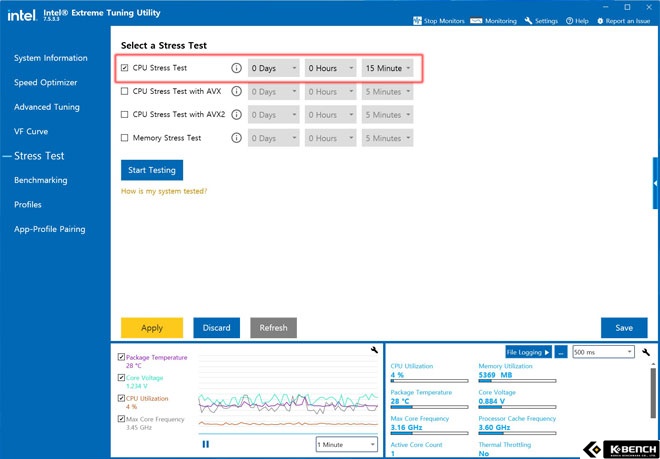Image resolution: width=660 pixels, height=459 pixels.
Task: Click Core Voltage 0.884 V value
Action: tap(492, 401)
